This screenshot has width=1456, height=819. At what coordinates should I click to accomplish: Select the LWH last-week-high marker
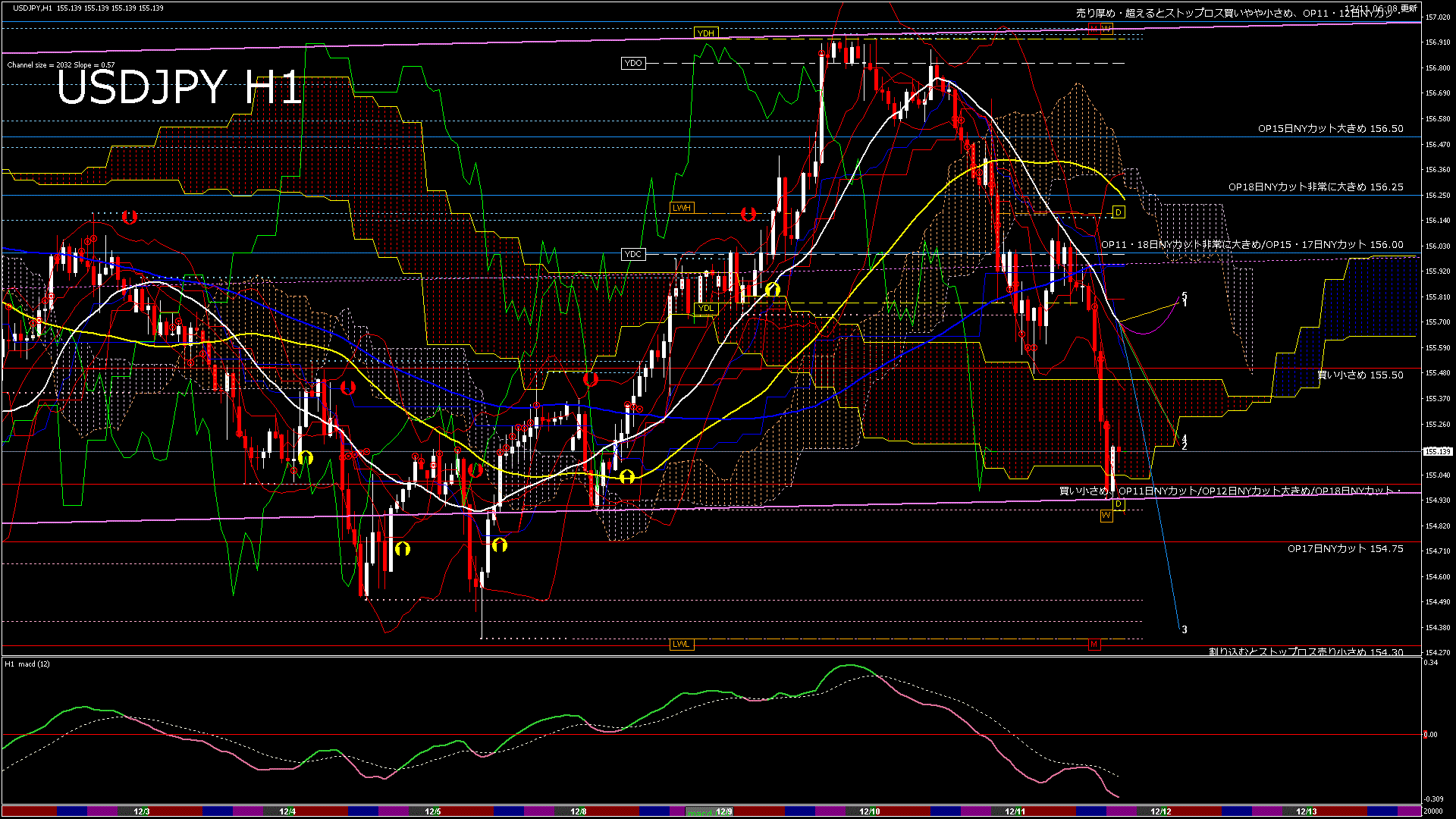pyautogui.click(x=681, y=208)
